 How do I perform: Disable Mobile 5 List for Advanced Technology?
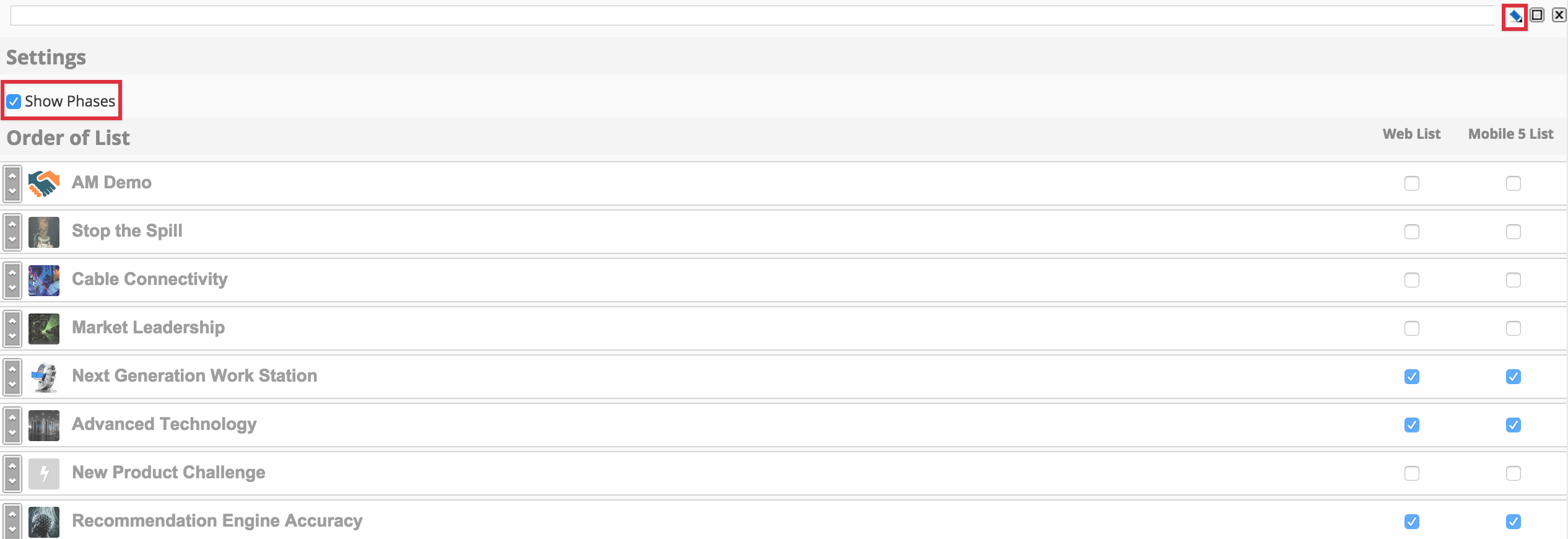point(1513,425)
